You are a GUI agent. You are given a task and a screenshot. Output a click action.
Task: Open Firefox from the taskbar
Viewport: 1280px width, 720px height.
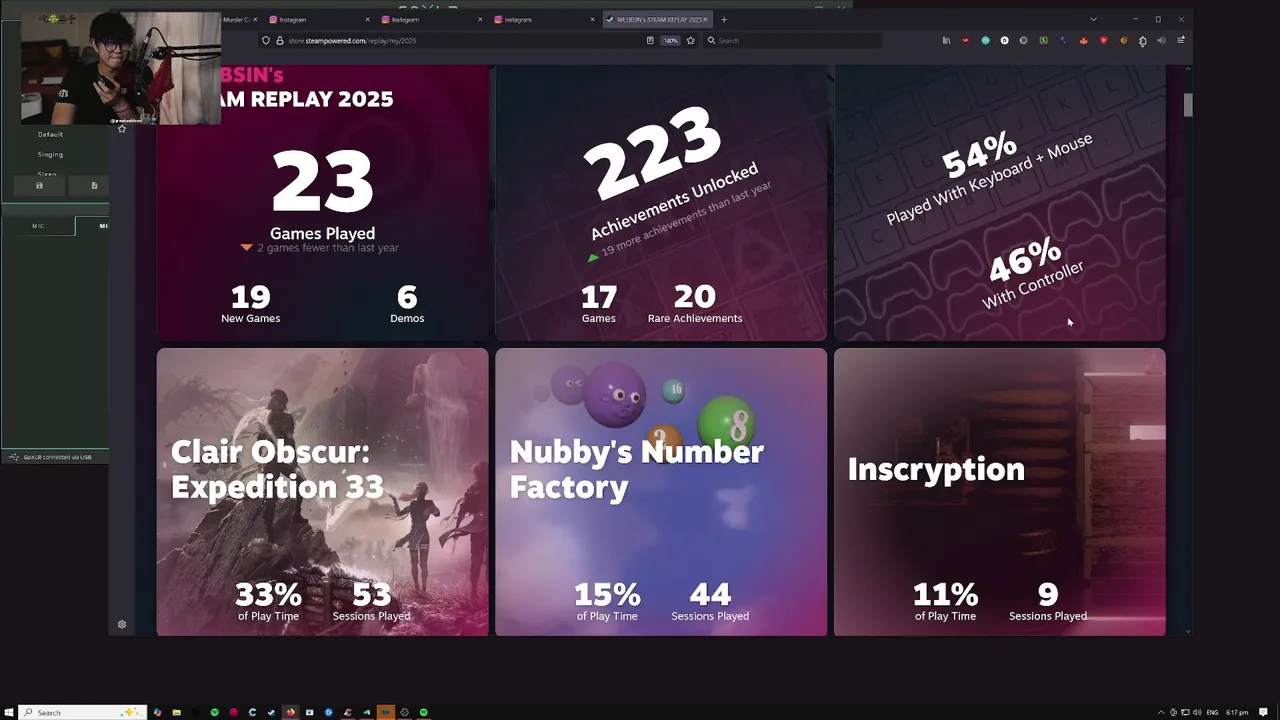pyautogui.click(x=290, y=712)
